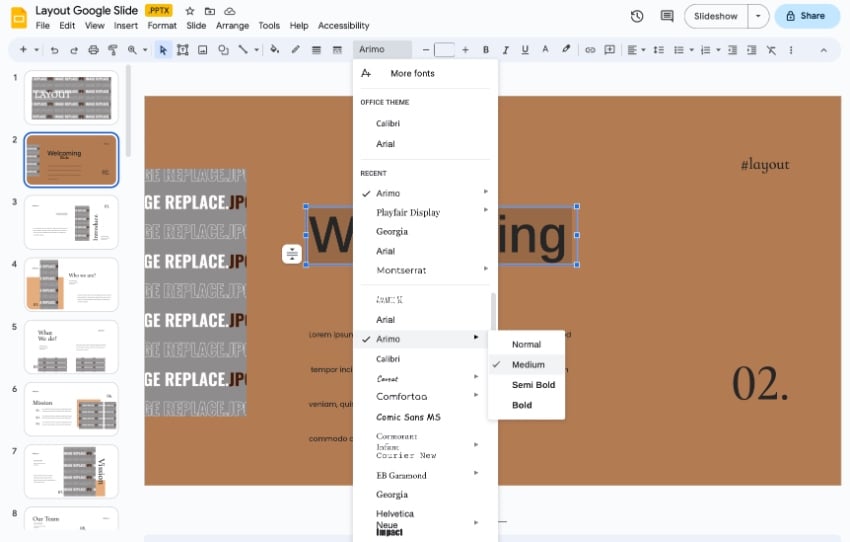This screenshot has height=542, width=850.
Task: Open the text color picker
Action: tap(544, 49)
